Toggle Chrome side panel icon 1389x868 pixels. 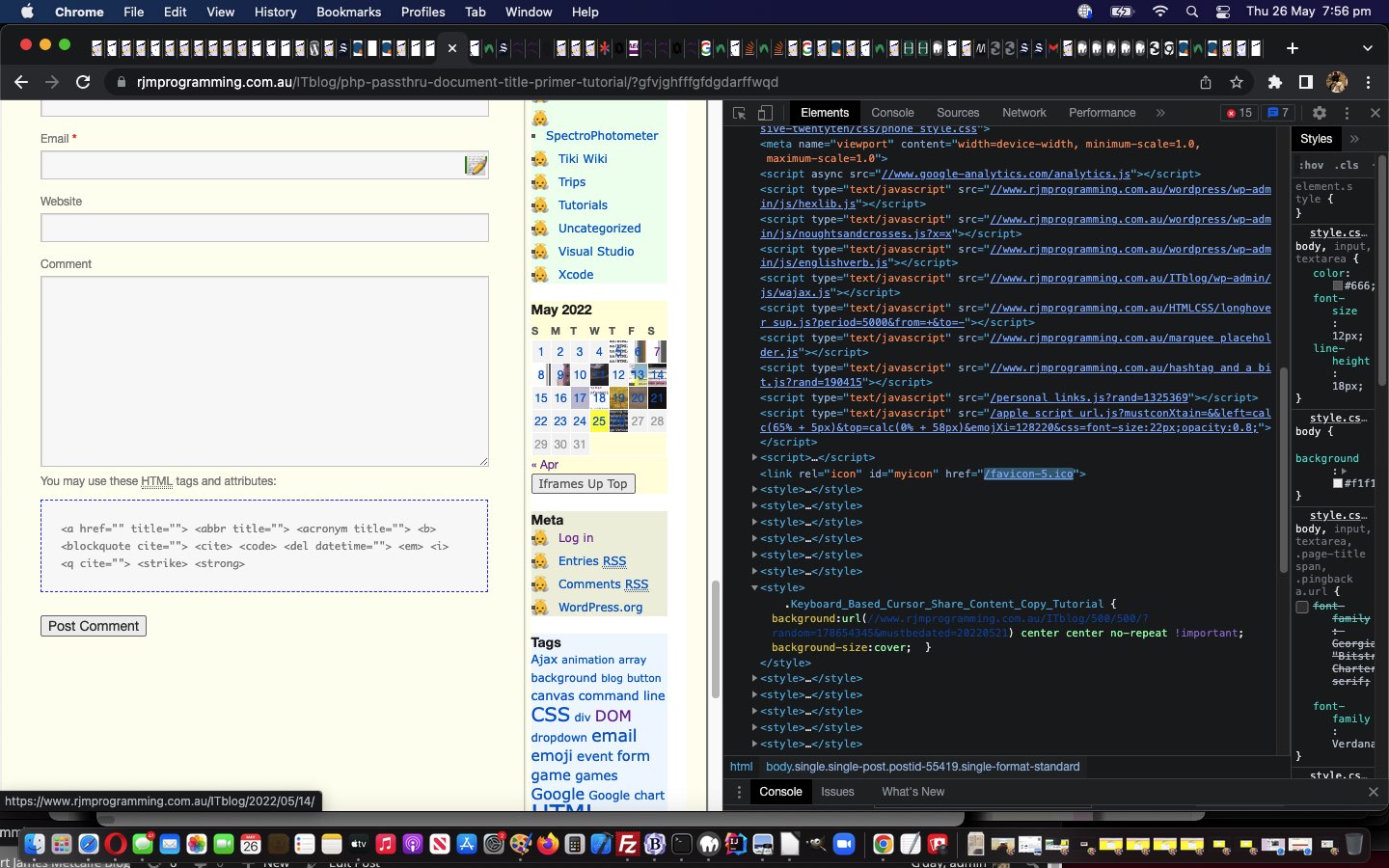point(1306,82)
